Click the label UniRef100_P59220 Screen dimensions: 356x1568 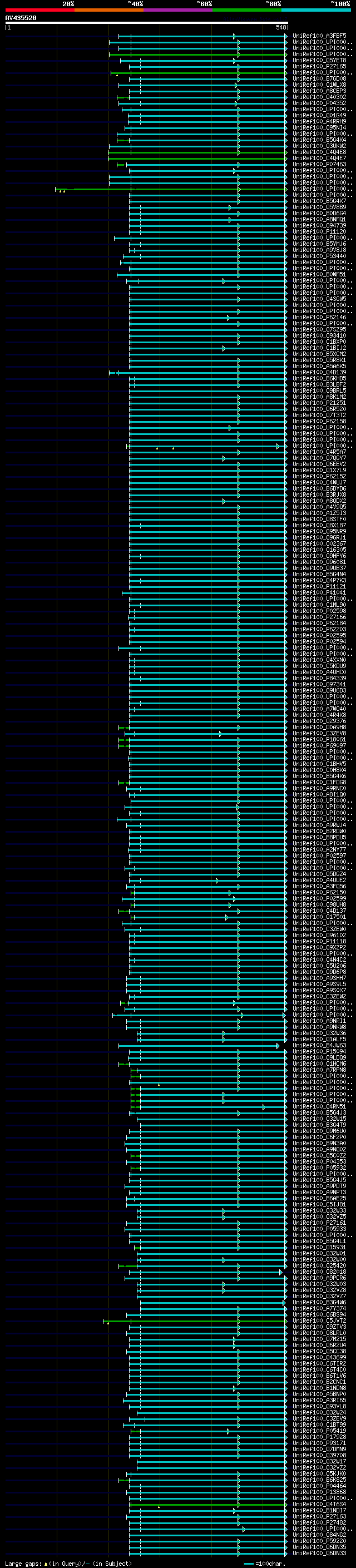click(319, 1541)
